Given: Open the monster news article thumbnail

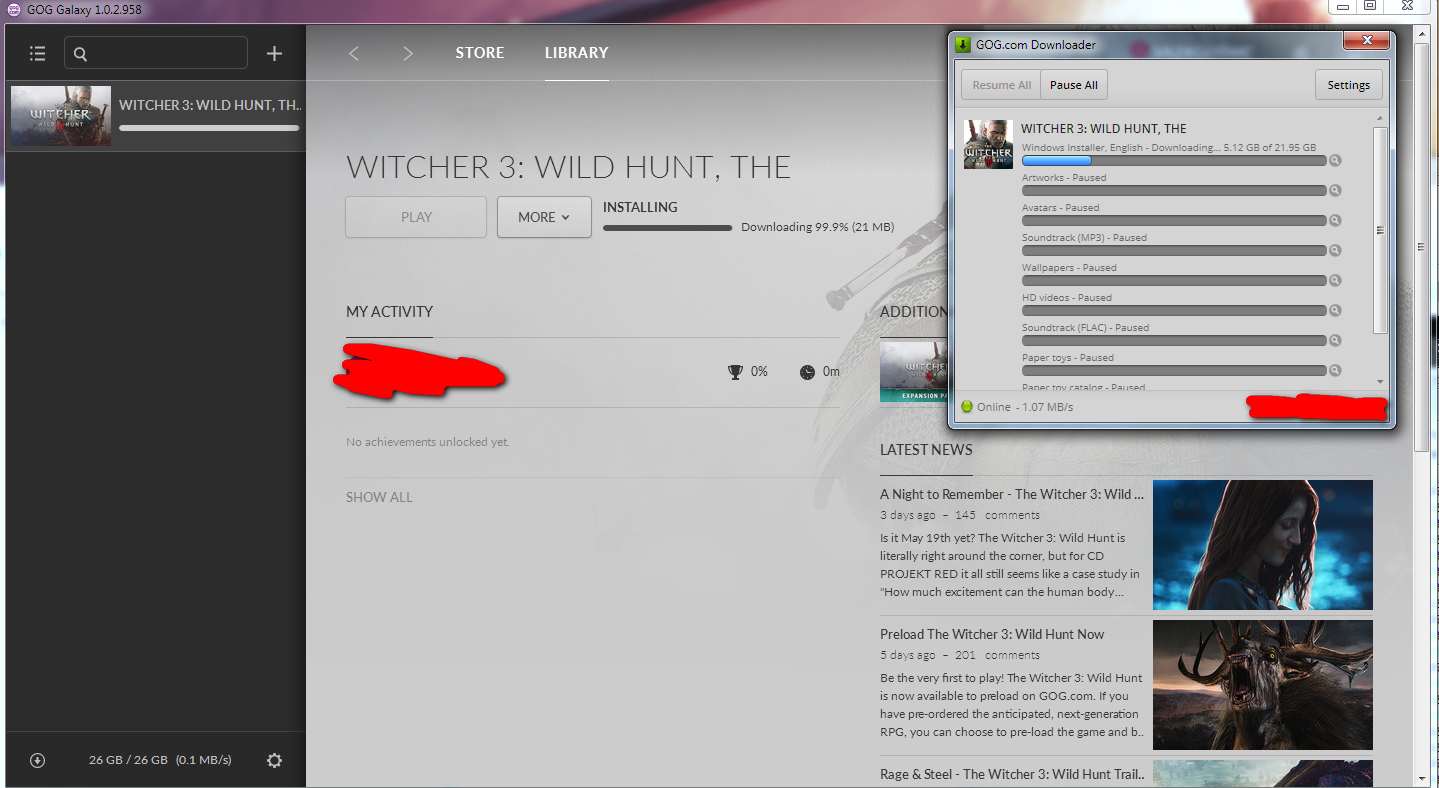Looking at the screenshot, I should (1263, 685).
